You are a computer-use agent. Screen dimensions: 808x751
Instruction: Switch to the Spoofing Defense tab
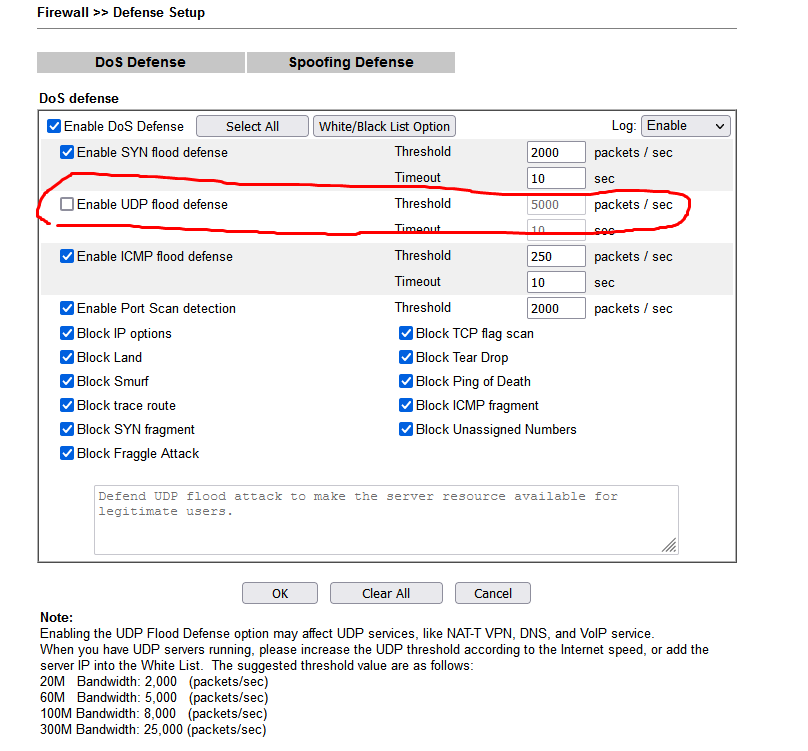pos(350,62)
